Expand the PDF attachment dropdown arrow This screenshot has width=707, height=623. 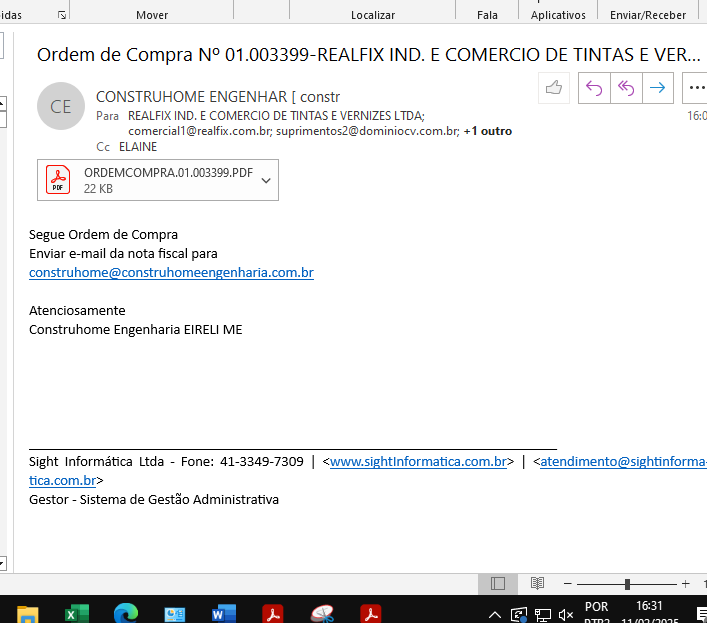266,180
